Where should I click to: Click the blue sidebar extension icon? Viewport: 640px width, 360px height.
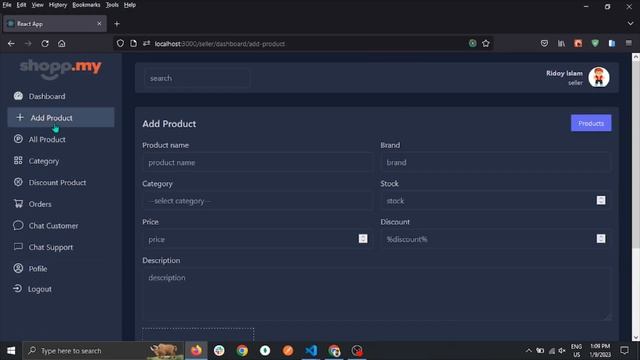(612, 43)
